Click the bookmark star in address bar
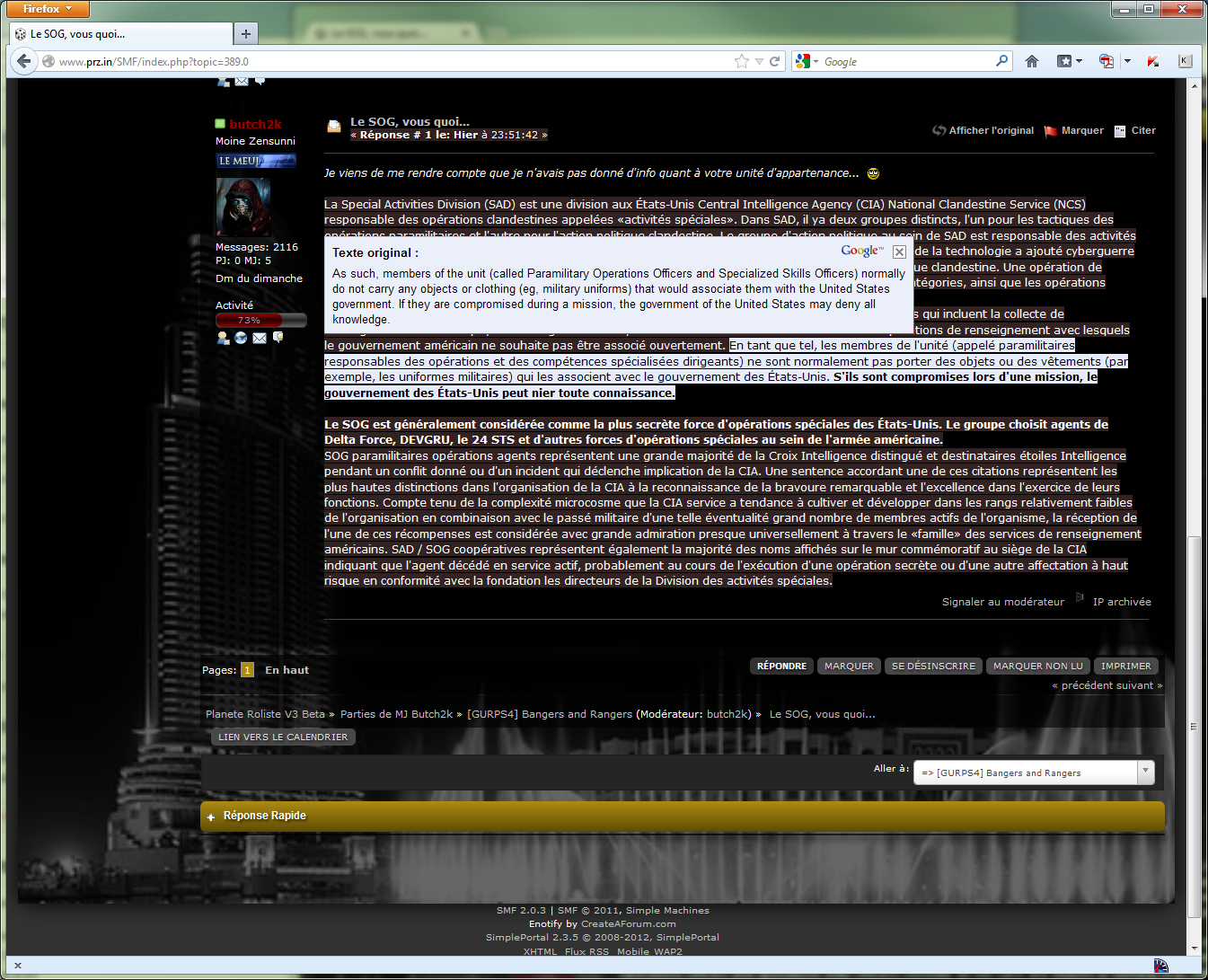1208x980 pixels. point(741,61)
